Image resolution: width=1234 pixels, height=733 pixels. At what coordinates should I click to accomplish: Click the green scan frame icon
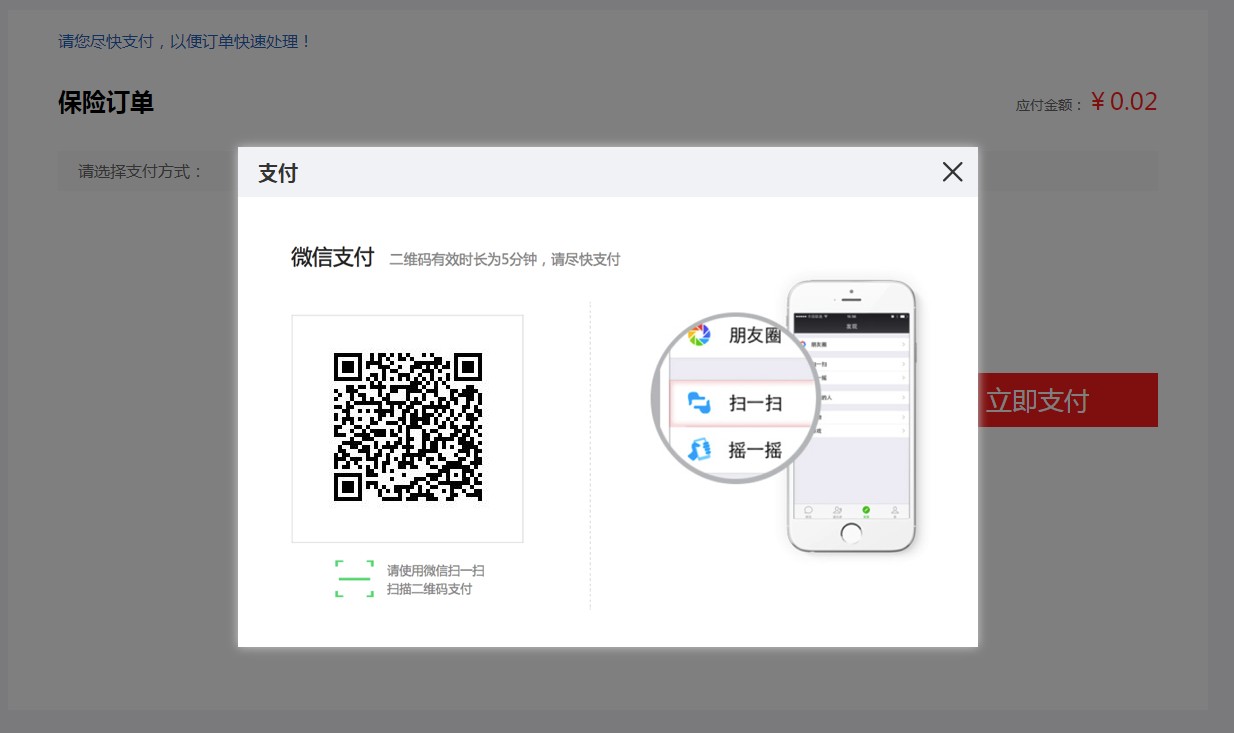(354, 579)
